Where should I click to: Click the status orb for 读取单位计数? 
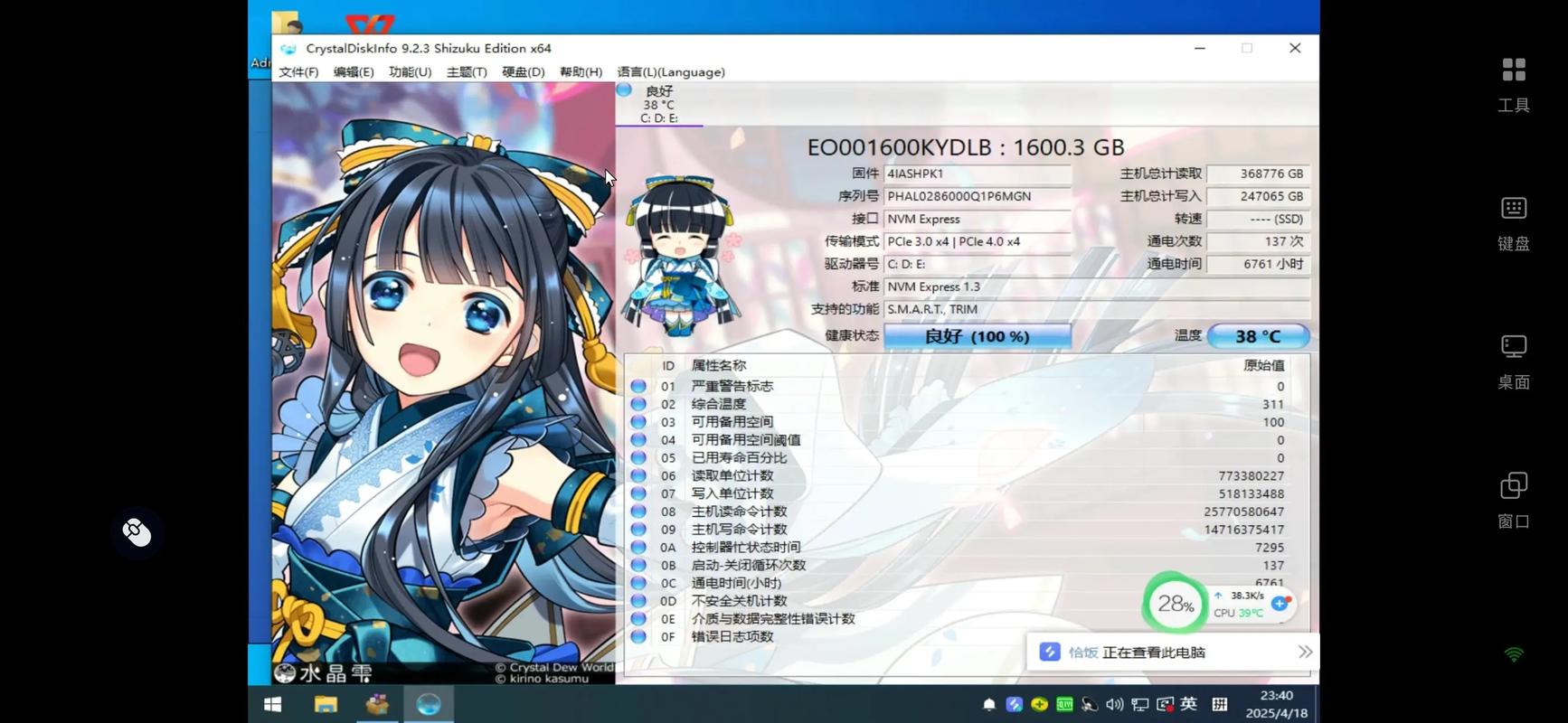click(638, 475)
